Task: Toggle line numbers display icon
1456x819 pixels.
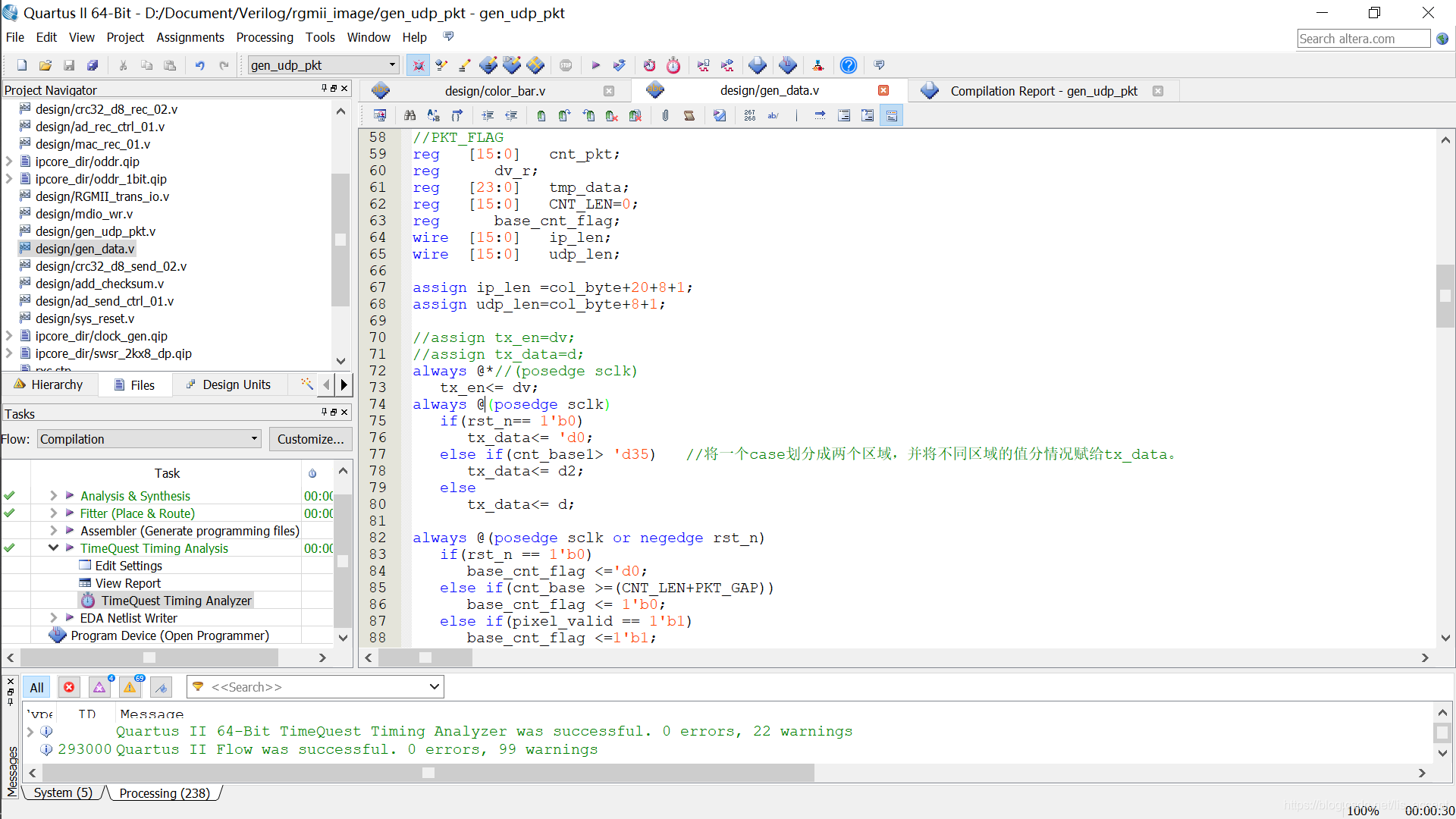Action: tap(749, 115)
